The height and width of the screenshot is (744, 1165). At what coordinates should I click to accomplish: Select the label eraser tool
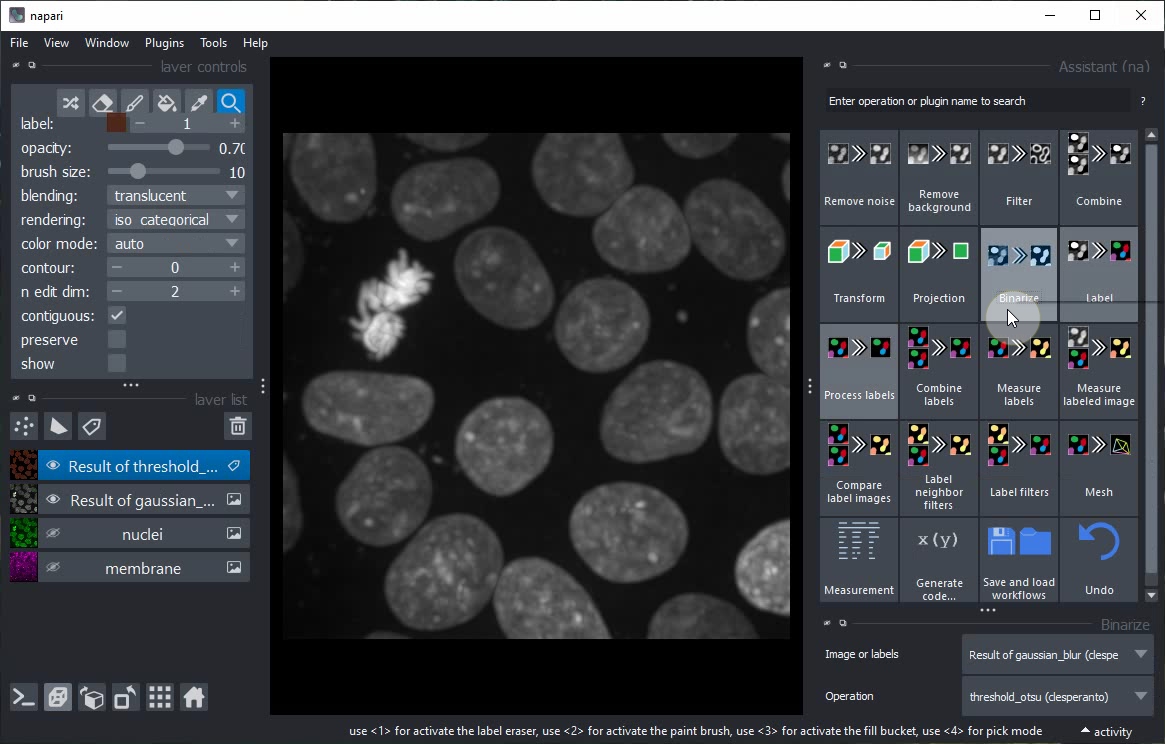click(x=102, y=102)
